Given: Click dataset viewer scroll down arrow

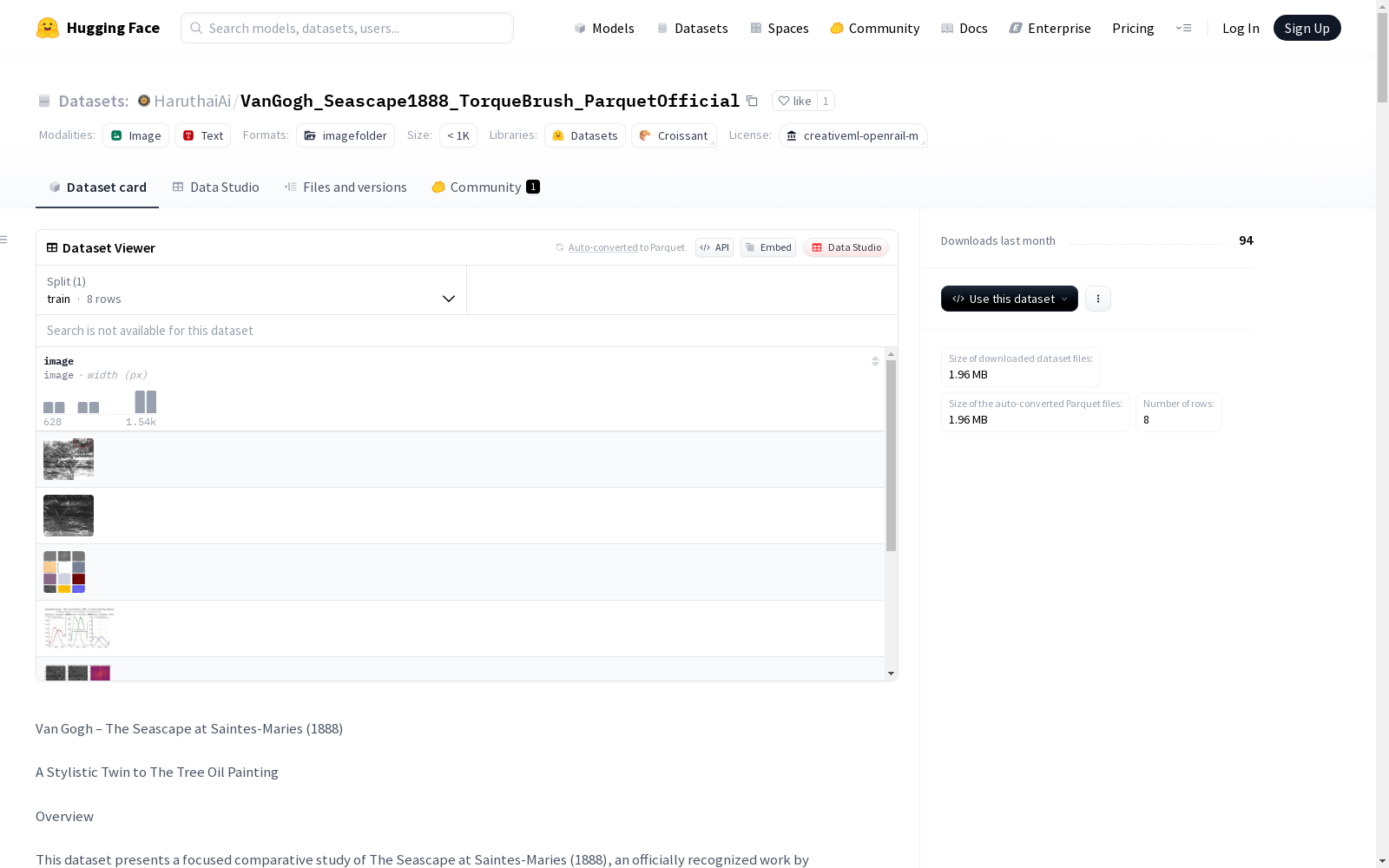Looking at the screenshot, I should (891, 674).
